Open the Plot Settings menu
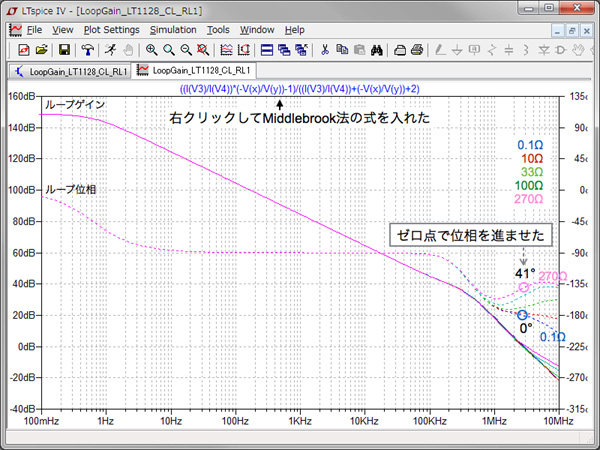This screenshot has height=450, width=600. click(111, 30)
